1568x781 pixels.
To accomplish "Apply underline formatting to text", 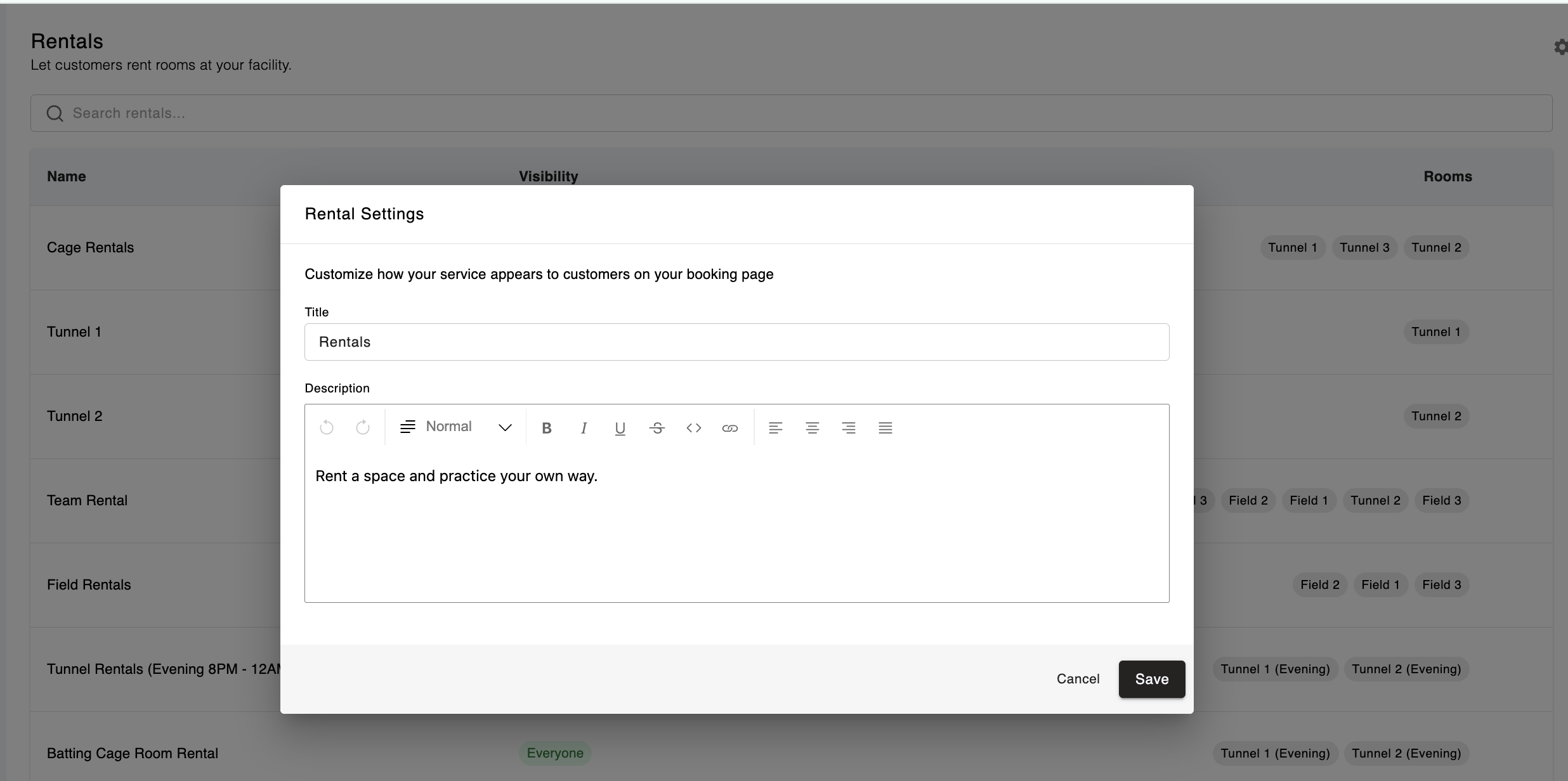I will click(620, 428).
